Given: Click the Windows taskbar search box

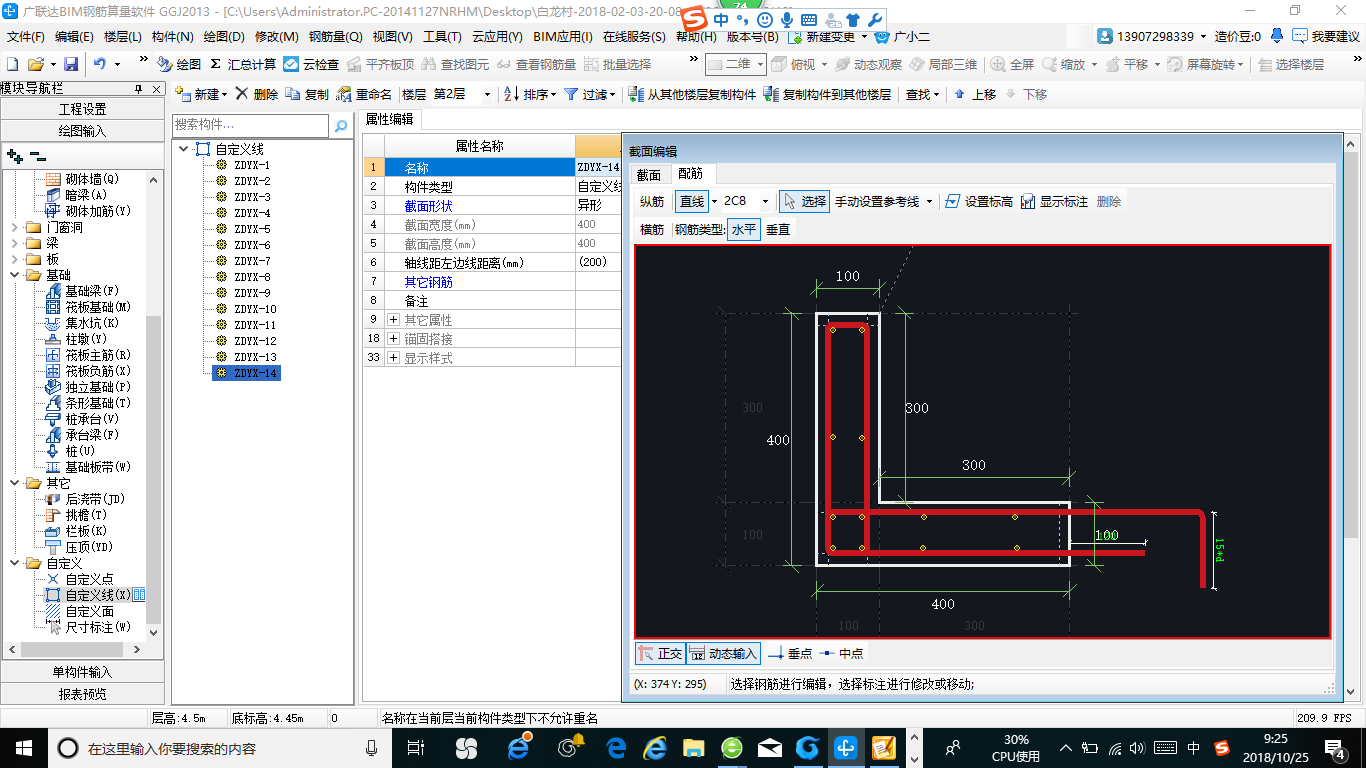Looking at the screenshot, I should pyautogui.click(x=222, y=747).
